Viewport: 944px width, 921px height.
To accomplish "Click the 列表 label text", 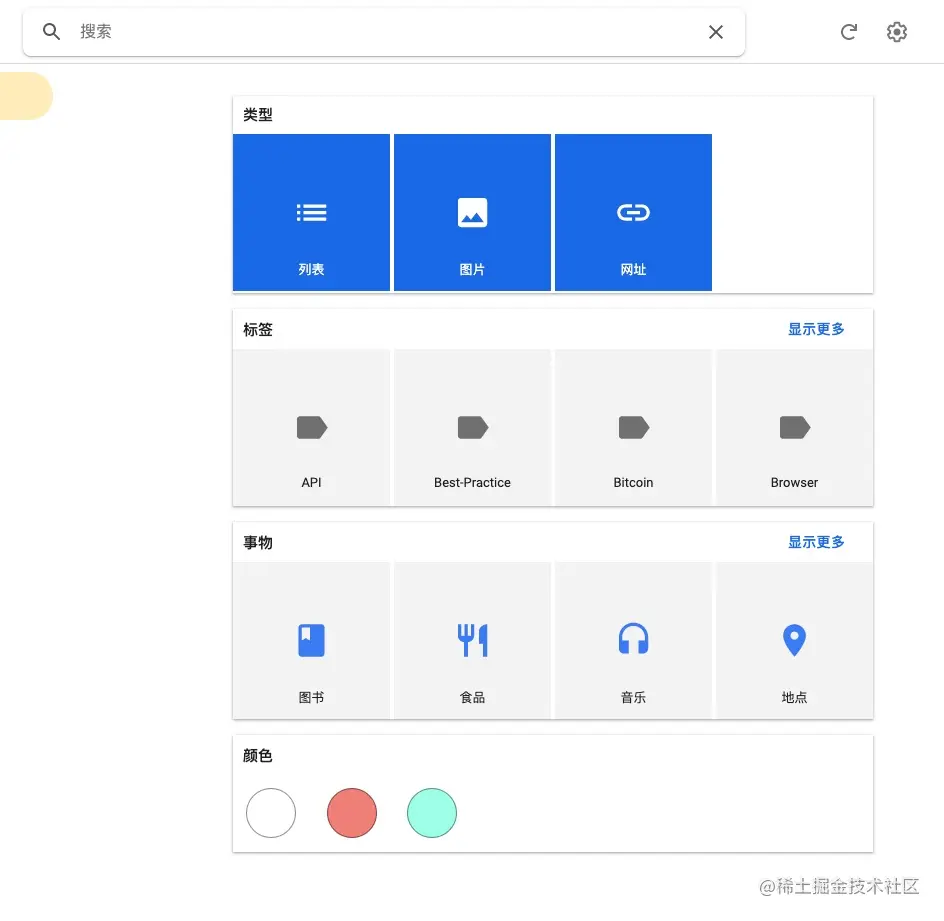I will point(311,269).
